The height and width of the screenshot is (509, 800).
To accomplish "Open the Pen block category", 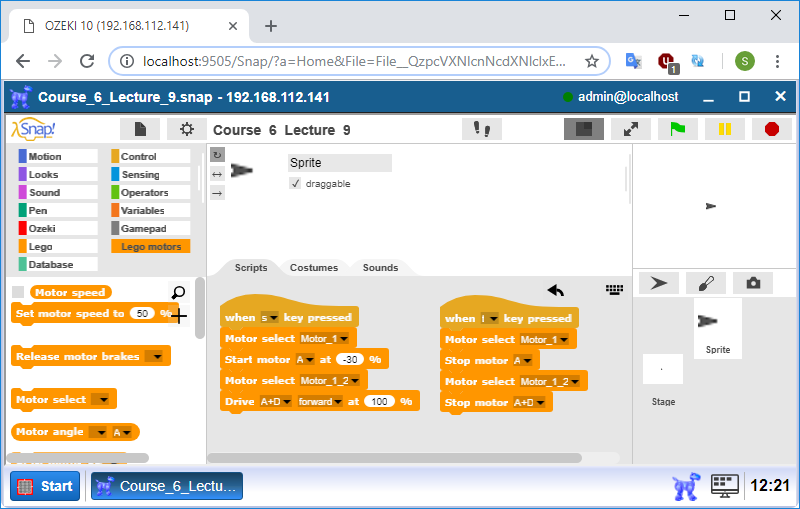I will click(58, 211).
